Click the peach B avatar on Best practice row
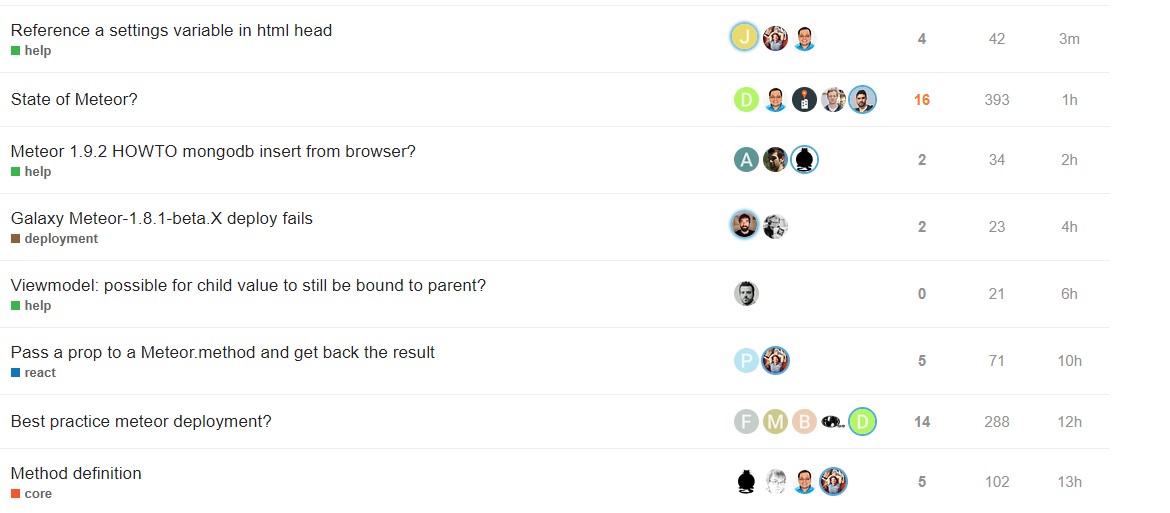 pyautogui.click(x=804, y=422)
